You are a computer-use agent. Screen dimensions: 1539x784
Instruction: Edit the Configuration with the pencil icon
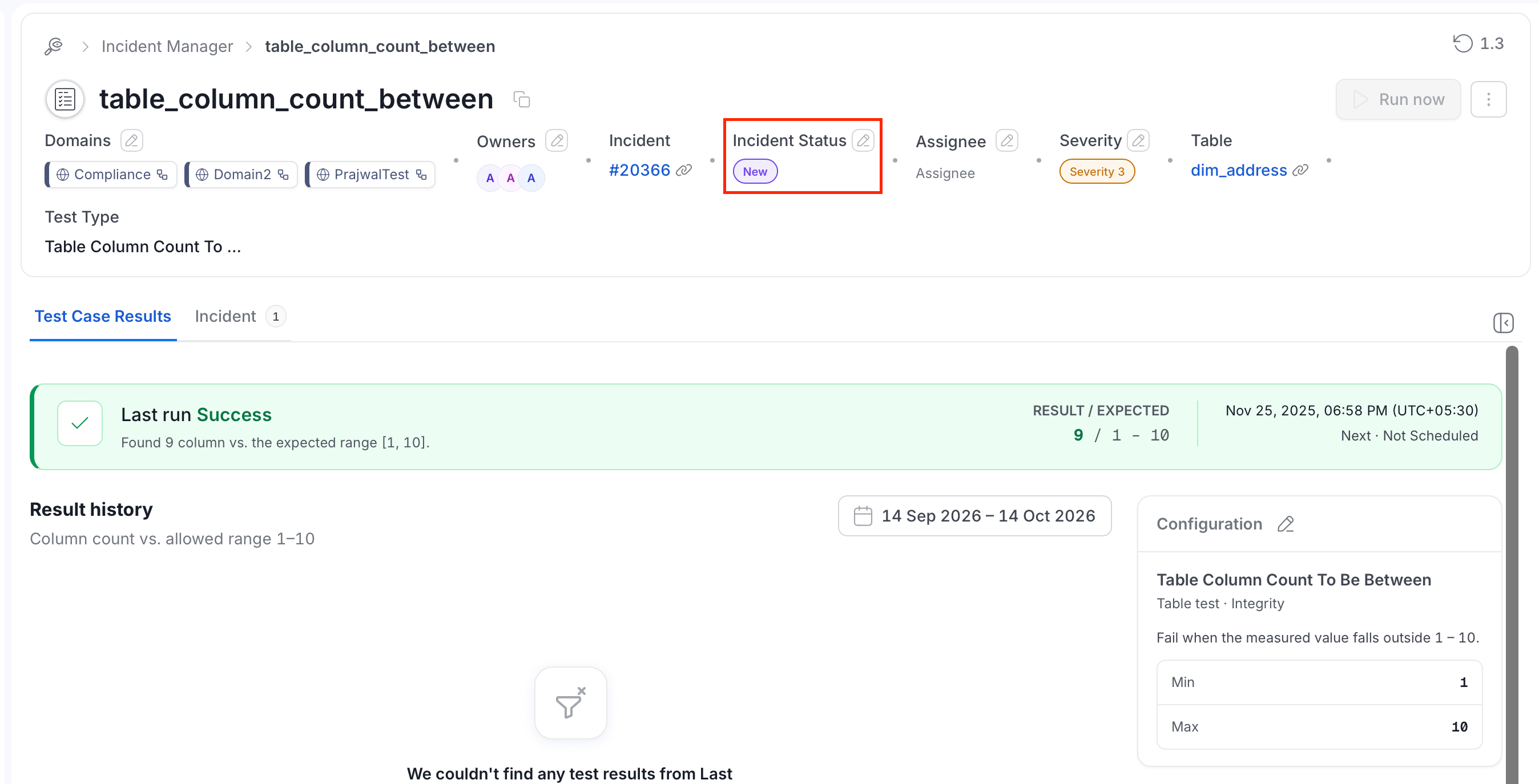click(x=1286, y=524)
